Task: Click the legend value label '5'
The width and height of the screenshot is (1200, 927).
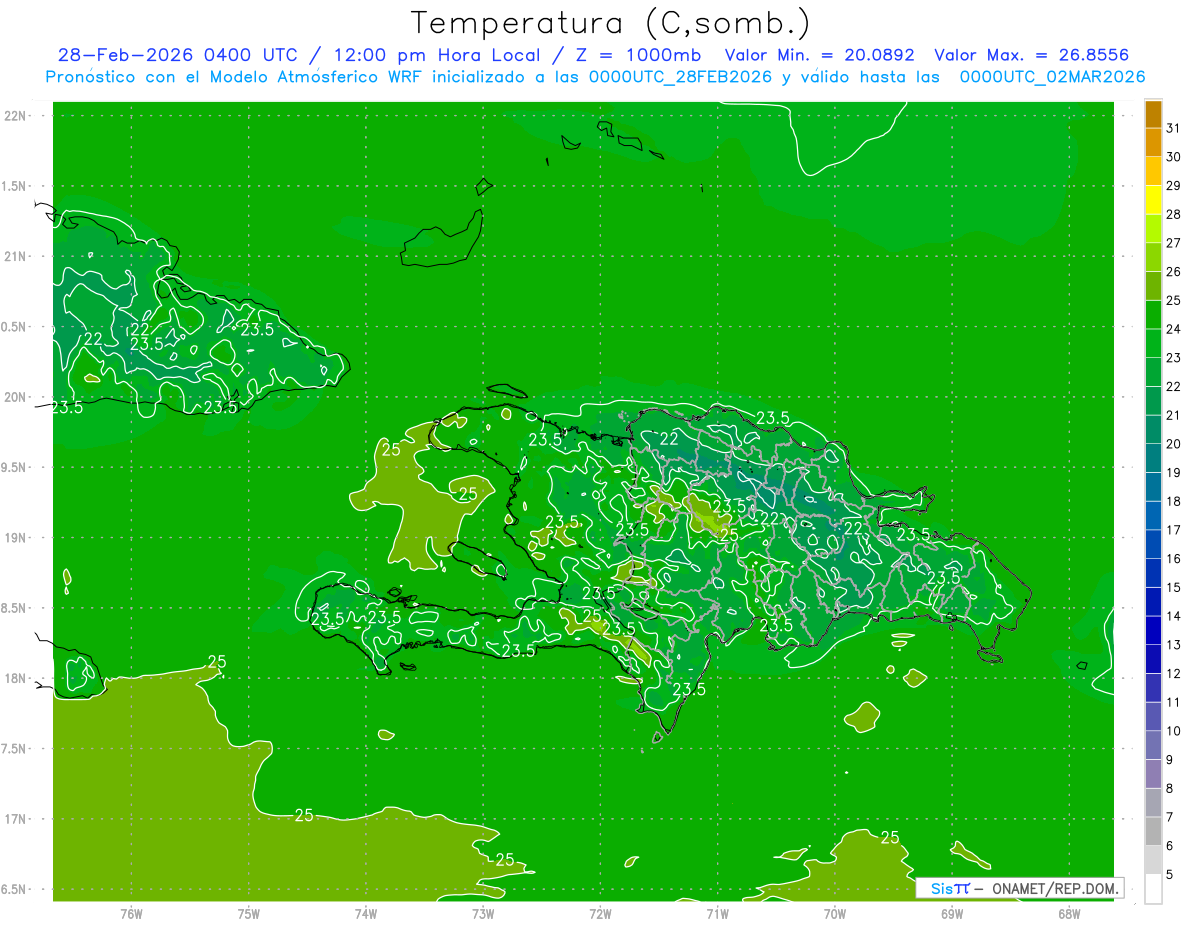Action: pos(1170,875)
